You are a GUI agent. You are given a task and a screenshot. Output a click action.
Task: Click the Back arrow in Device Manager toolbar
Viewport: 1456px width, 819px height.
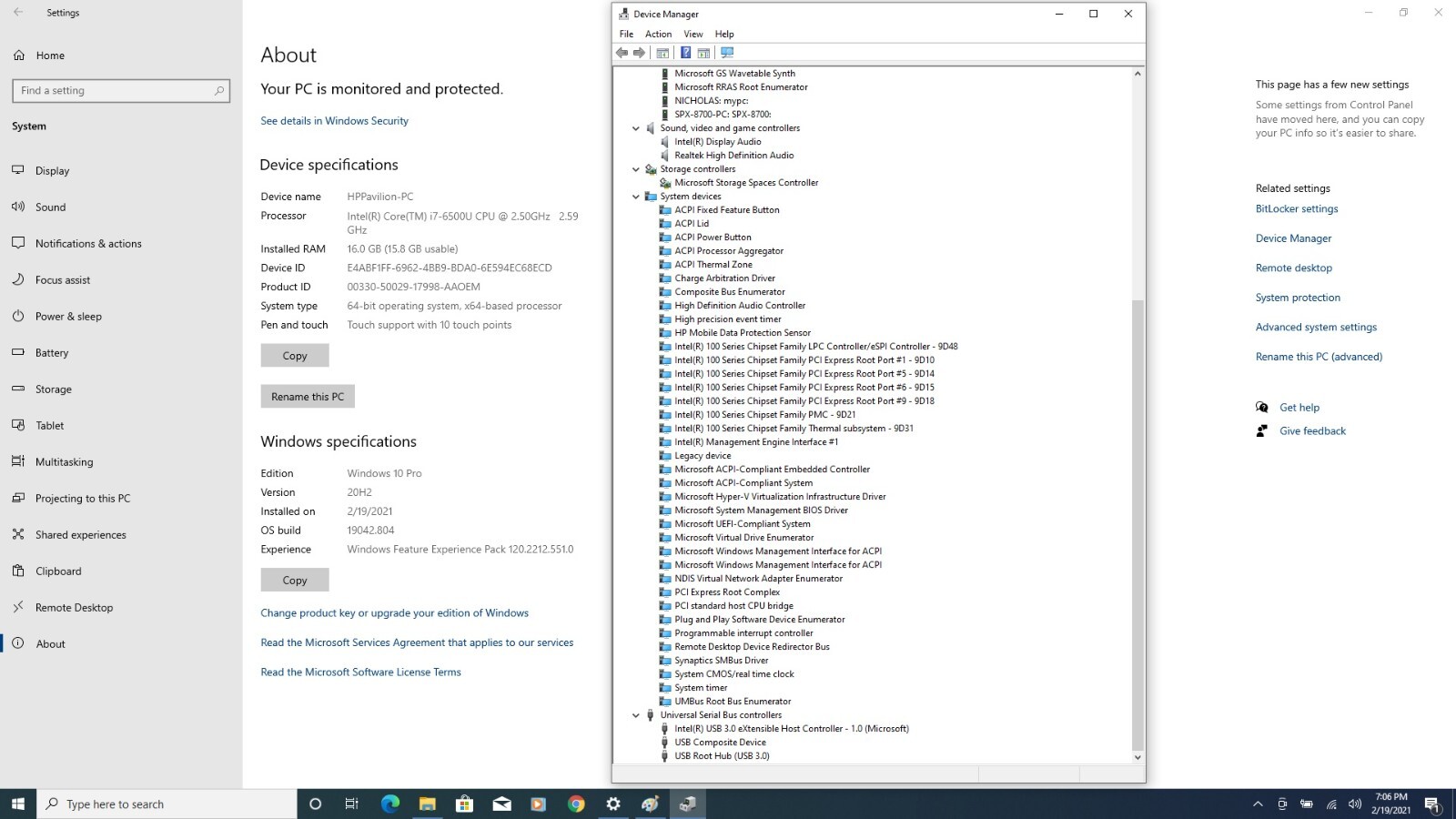tap(622, 53)
